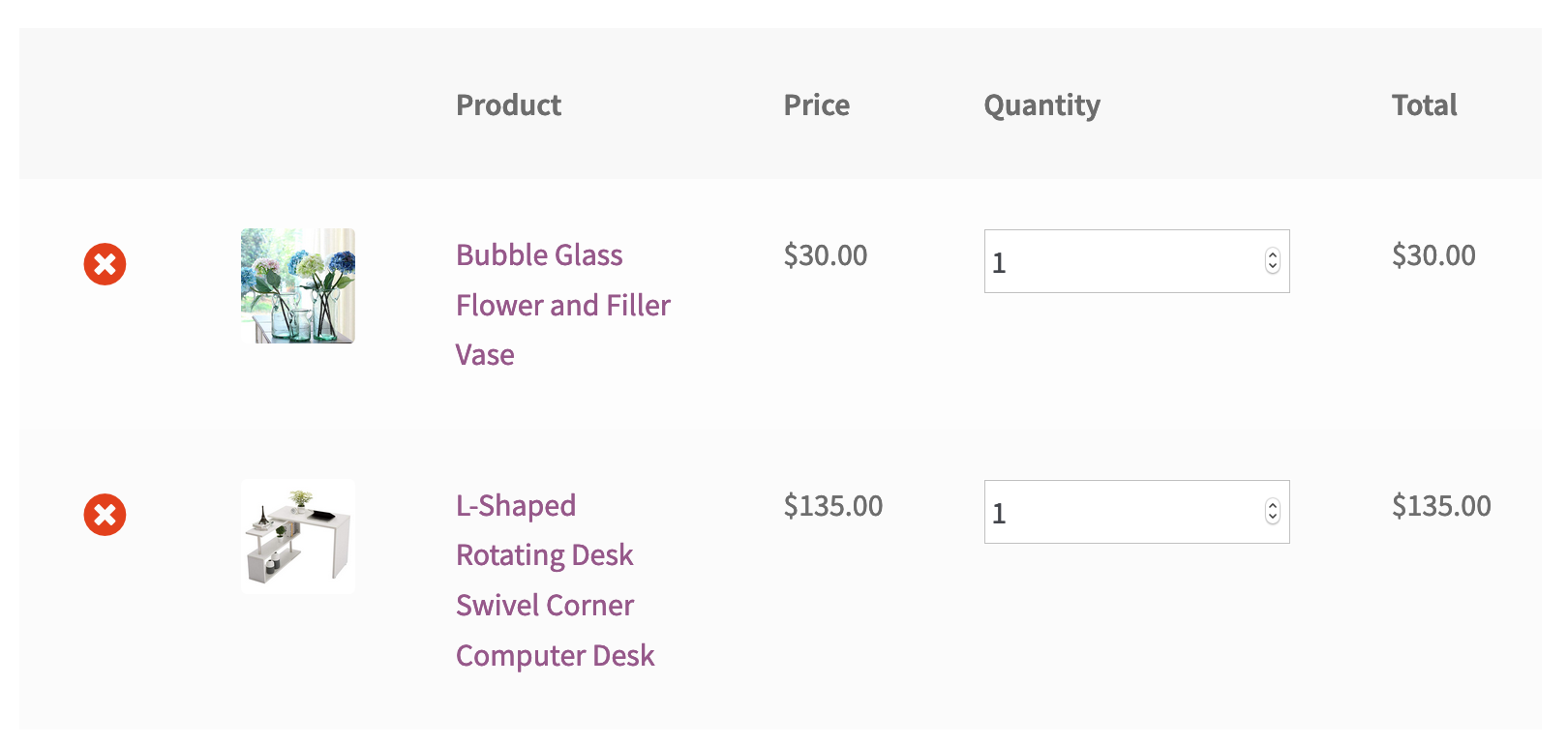Click the $135.00 total for the desk
This screenshot has height=745, width=1568.
pos(1440,505)
